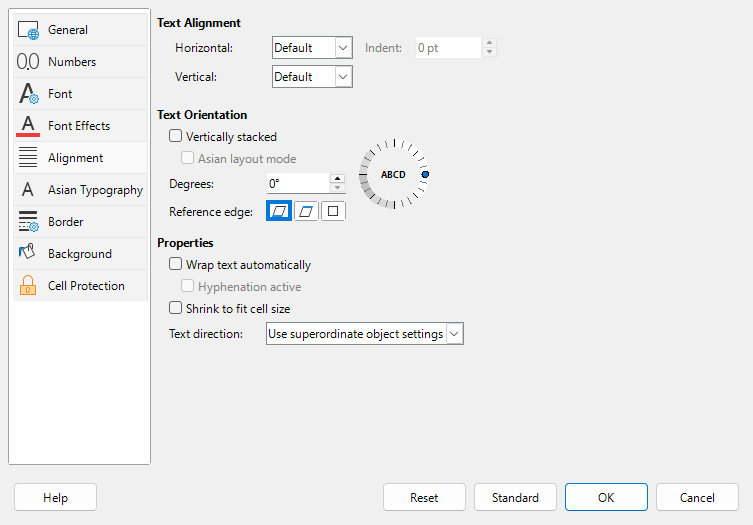Open the Text direction dropdown
Viewport: 753px width, 525px height.
[364, 334]
